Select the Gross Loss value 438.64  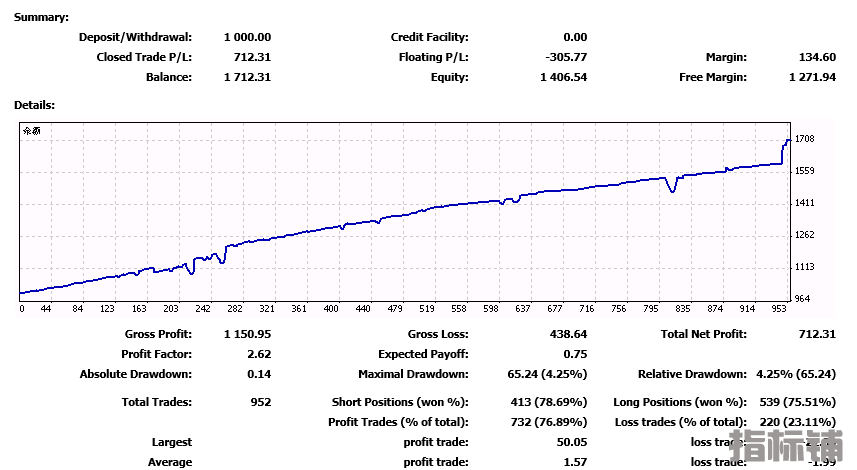pos(568,334)
